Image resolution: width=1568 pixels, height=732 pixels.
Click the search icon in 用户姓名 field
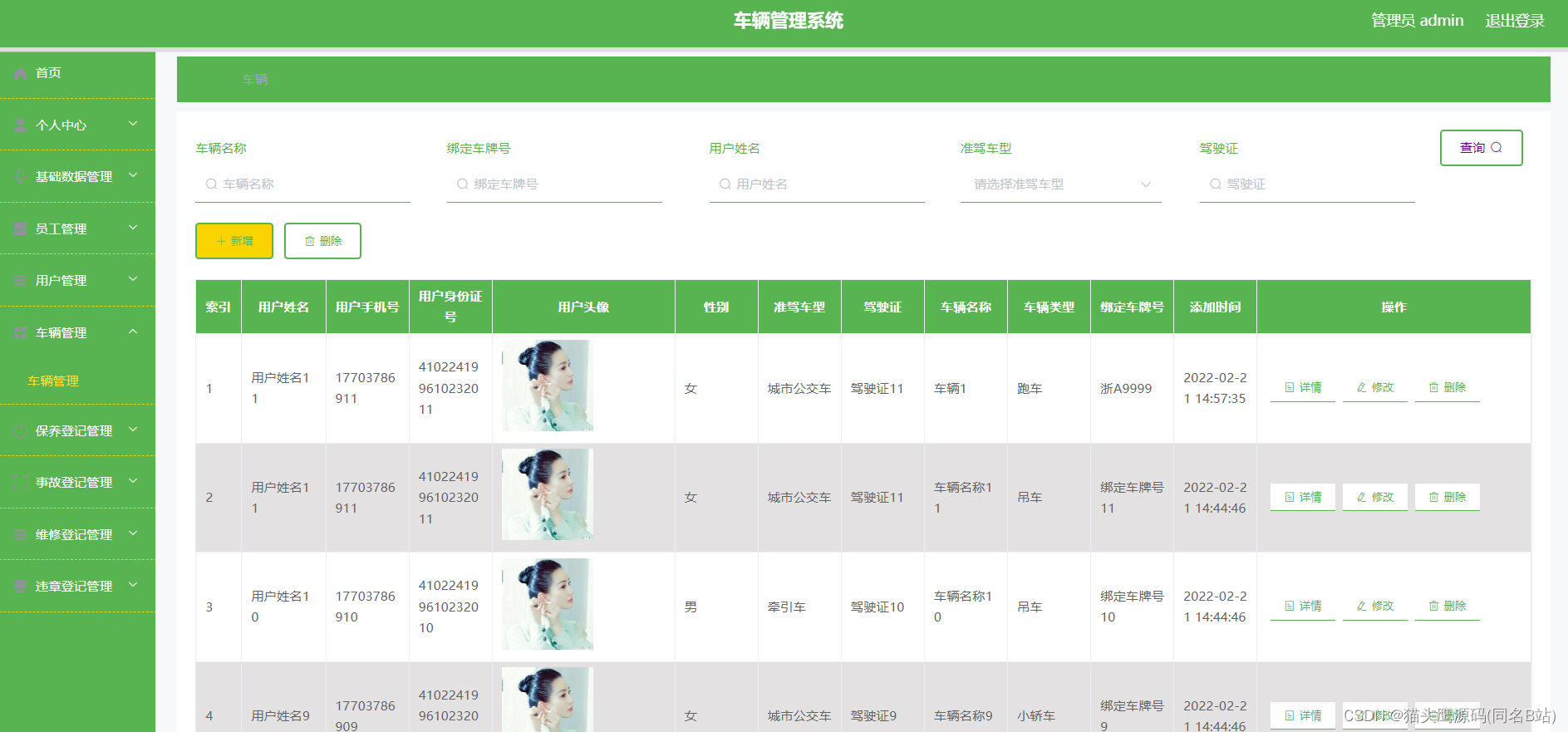pos(725,184)
